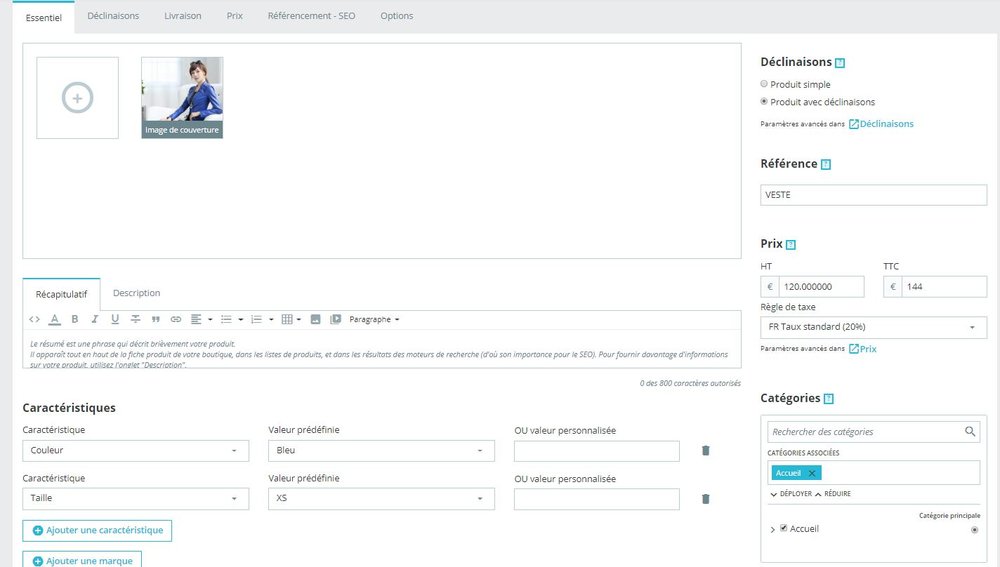This screenshot has height=567, width=1000.
Task: Insert a media video in the editor
Action: (335, 320)
